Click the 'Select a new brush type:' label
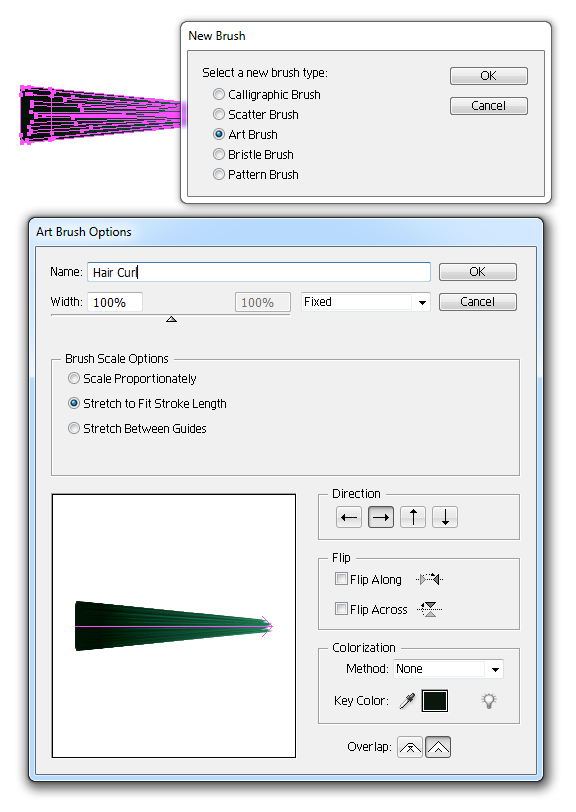Viewport: 576px width, 812px height. coord(265,72)
